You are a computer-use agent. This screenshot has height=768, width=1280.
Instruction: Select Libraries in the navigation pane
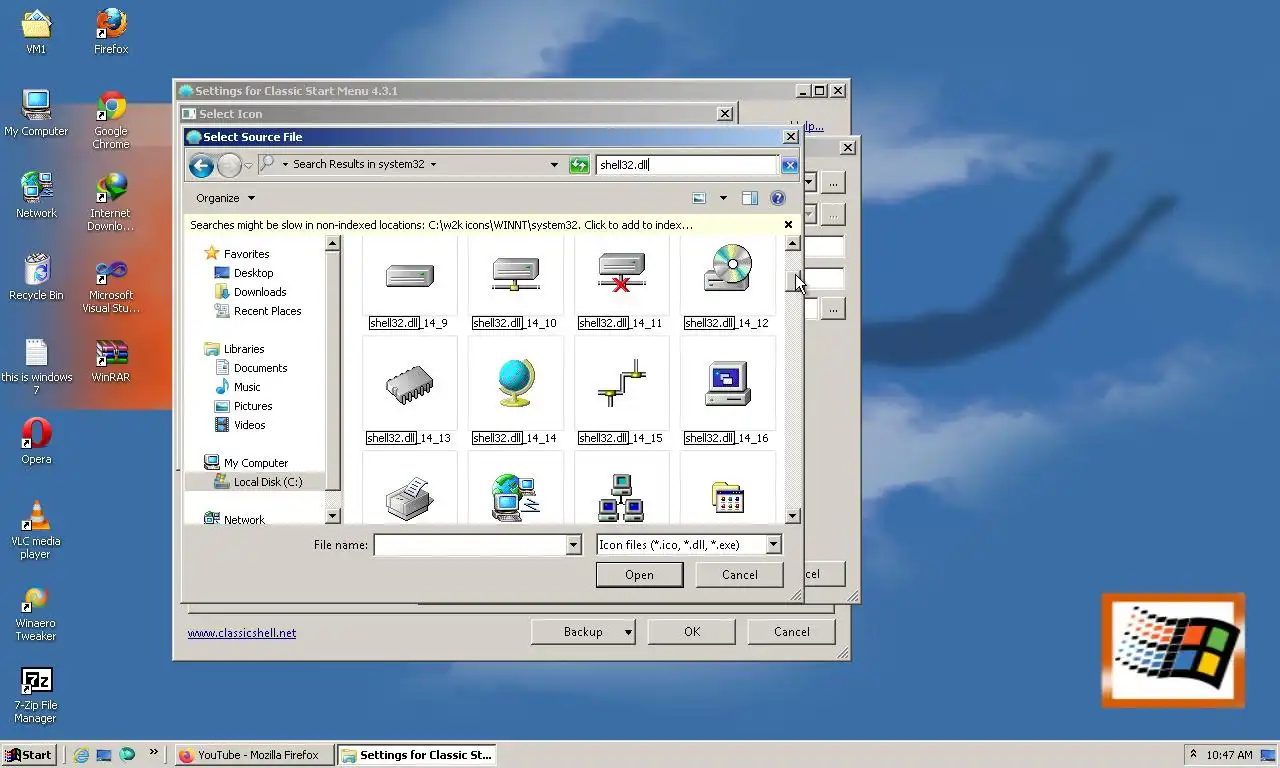244,349
